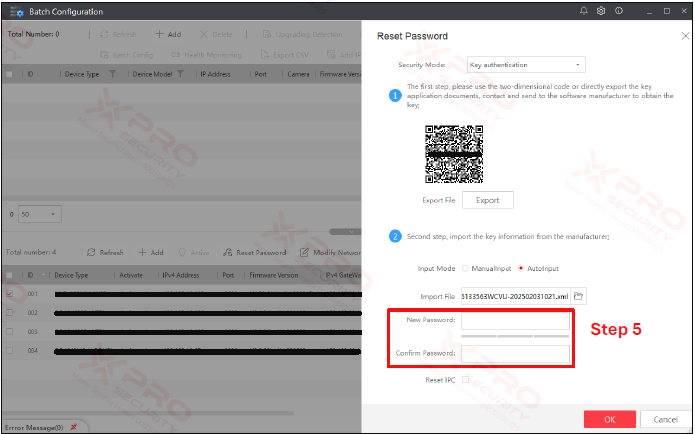Click Add in the lower toolbar
The image size is (695, 434).
151,252
